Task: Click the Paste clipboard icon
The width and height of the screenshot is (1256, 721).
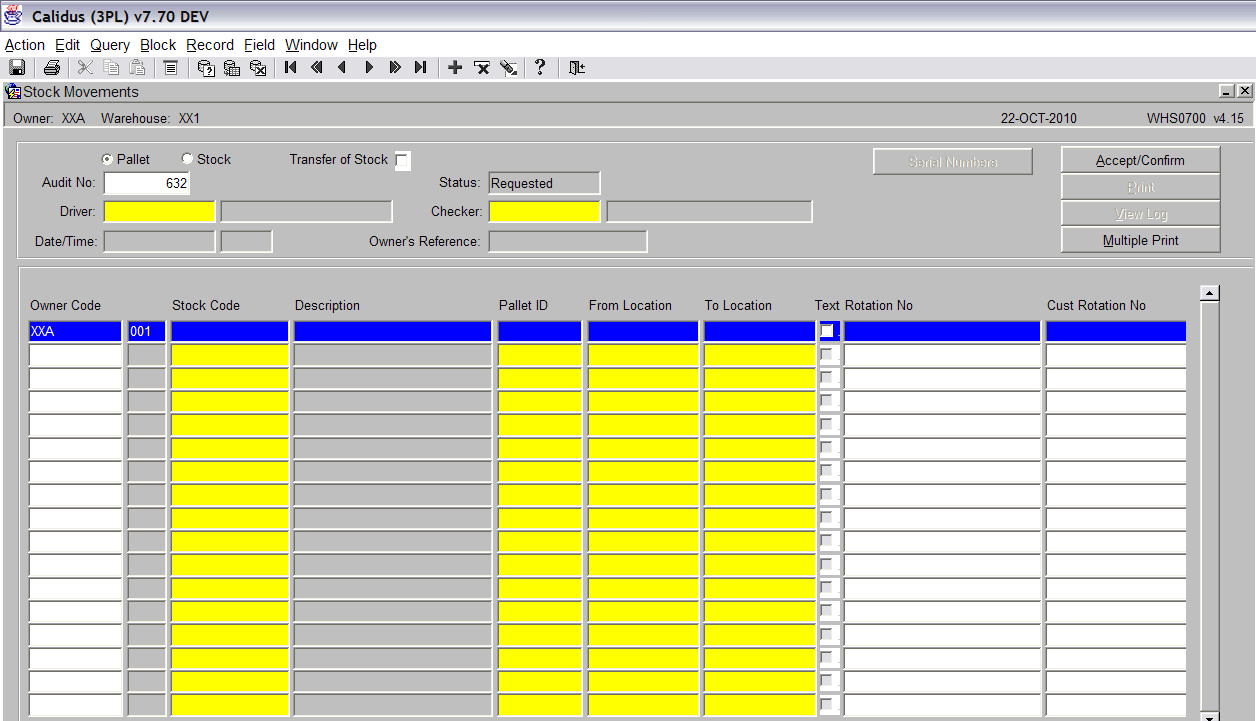Action: click(x=138, y=68)
